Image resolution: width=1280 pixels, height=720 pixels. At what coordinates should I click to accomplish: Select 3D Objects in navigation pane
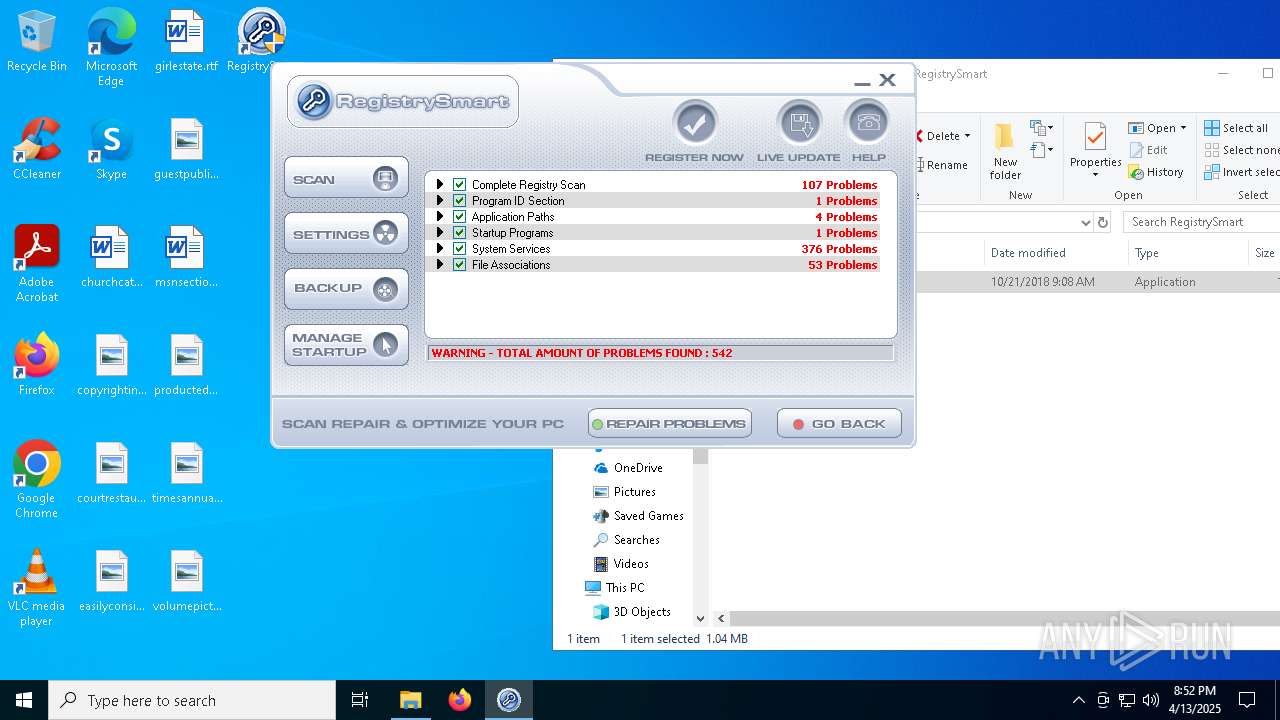pyautogui.click(x=632, y=612)
